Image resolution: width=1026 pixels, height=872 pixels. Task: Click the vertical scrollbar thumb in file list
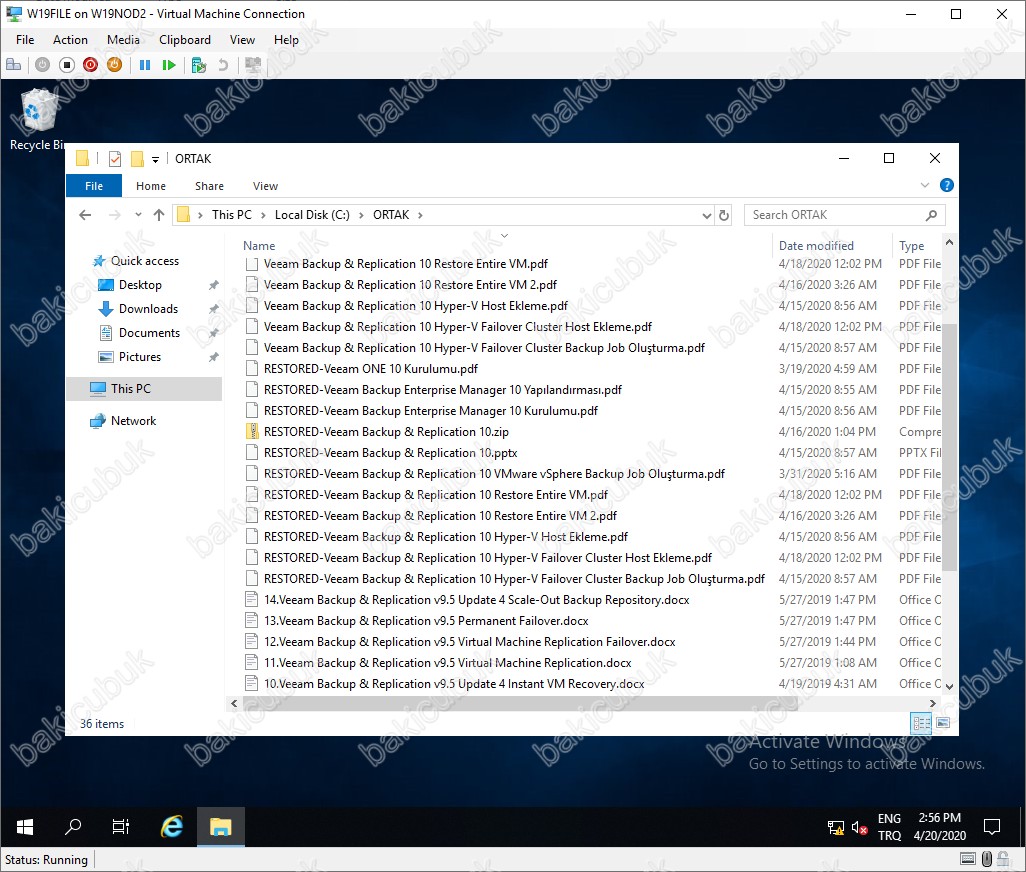[x=949, y=447]
